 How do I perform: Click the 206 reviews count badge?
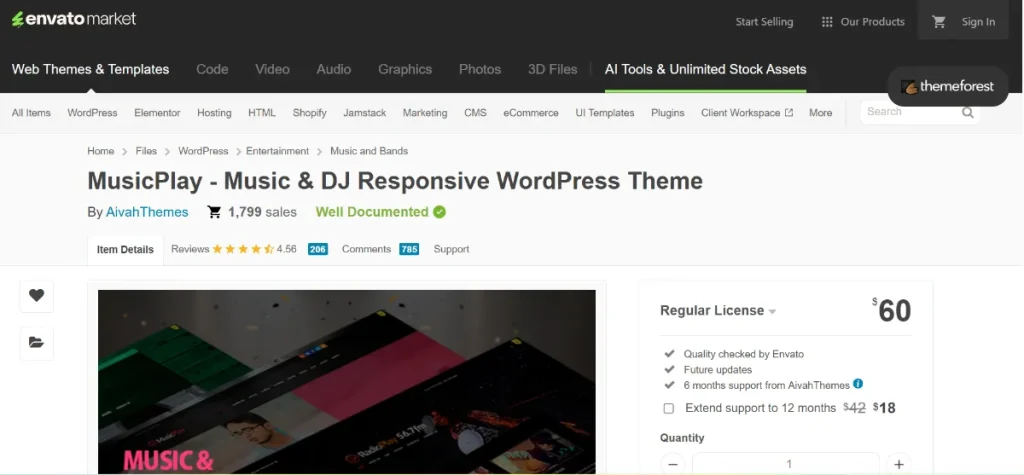click(318, 249)
